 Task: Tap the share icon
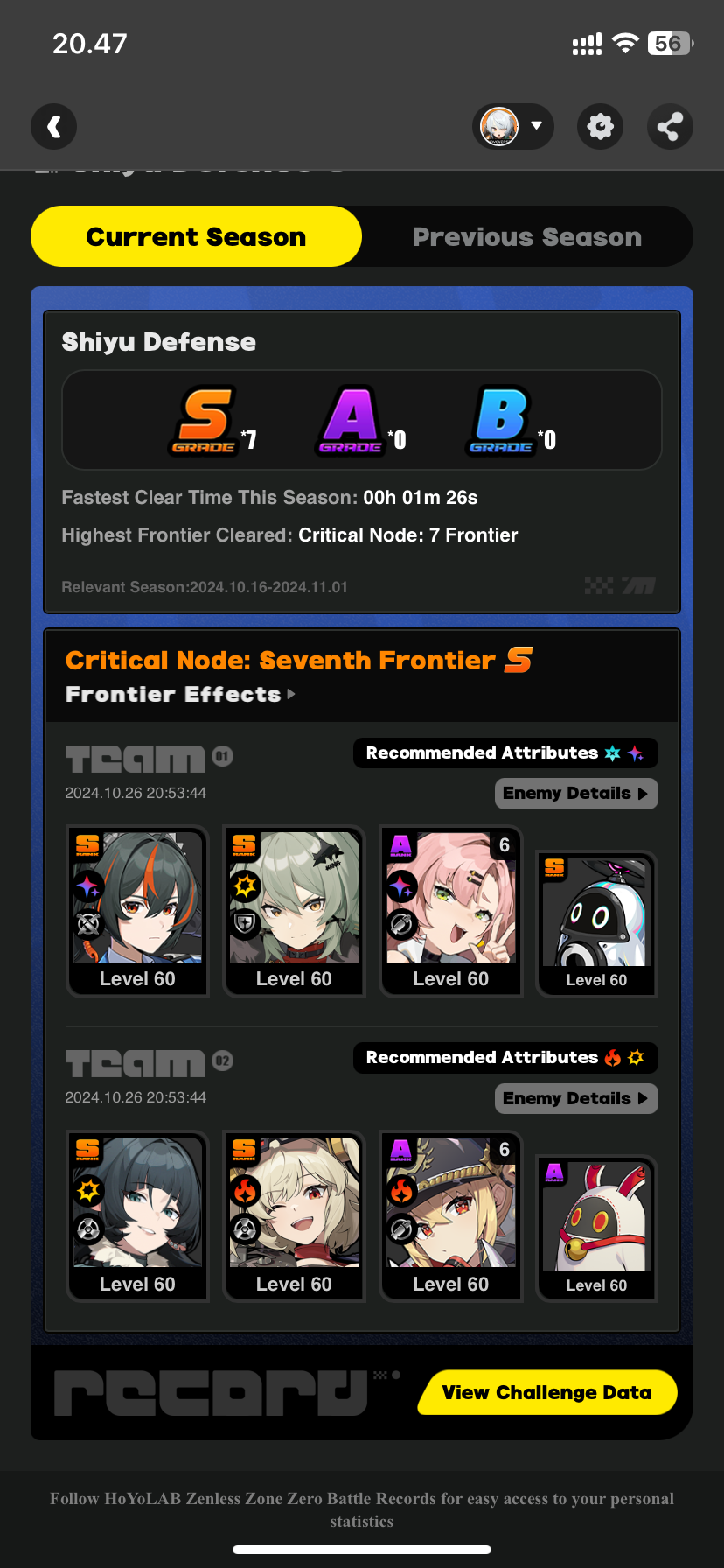tap(670, 127)
